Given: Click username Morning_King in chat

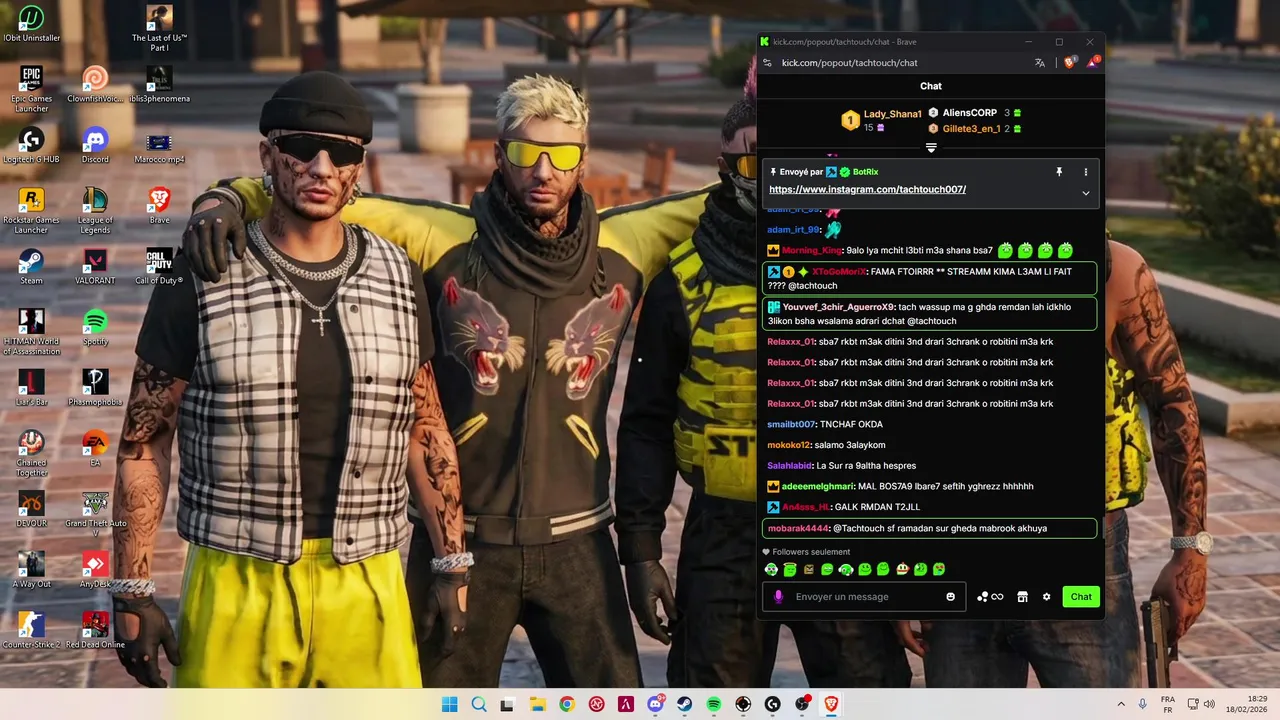Looking at the screenshot, I should point(812,250).
